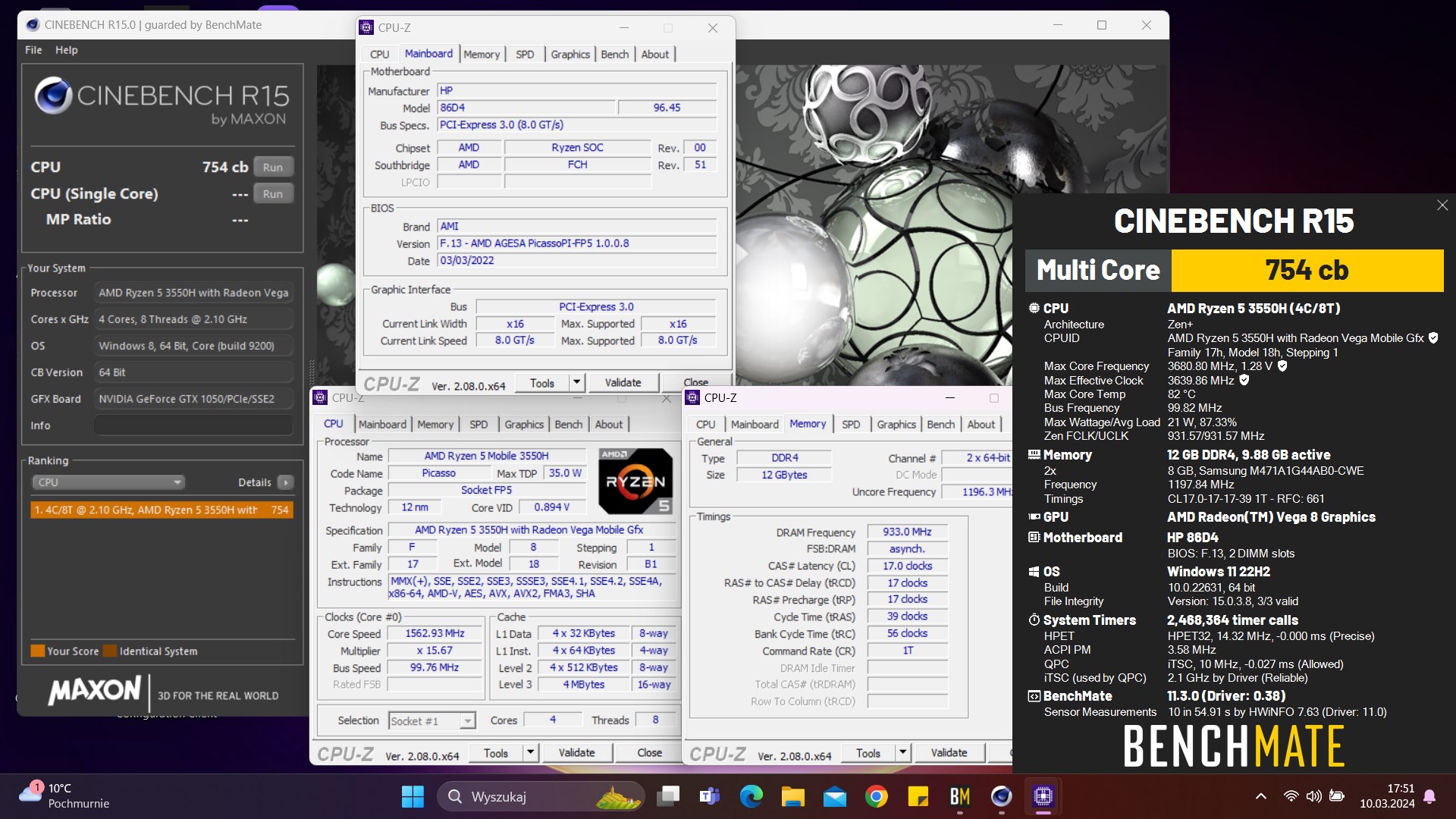This screenshot has height=819, width=1456.
Task: Click the Cinebench title bar app icon
Action: (33, 25)
